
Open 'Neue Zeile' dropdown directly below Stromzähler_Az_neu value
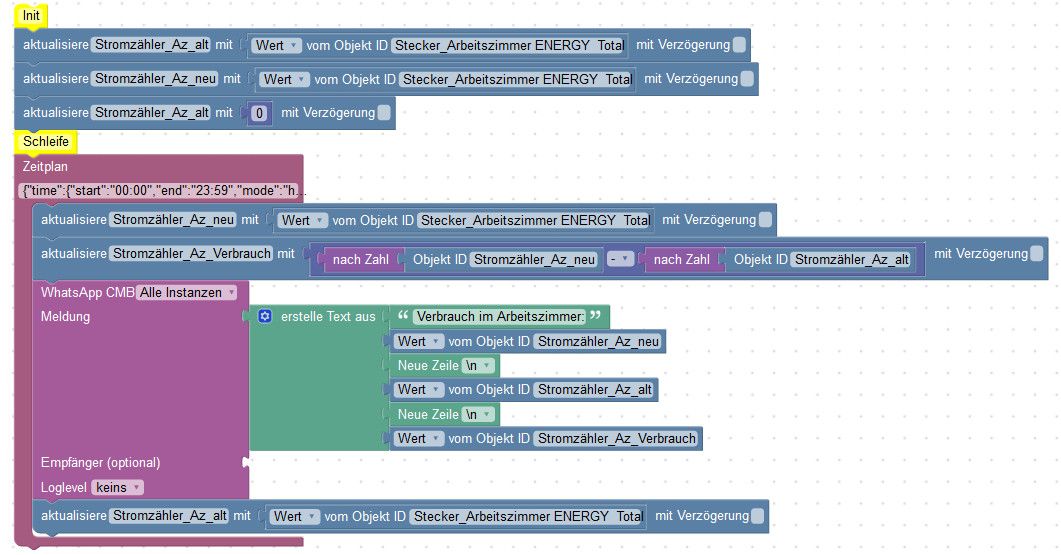(478, 365)
